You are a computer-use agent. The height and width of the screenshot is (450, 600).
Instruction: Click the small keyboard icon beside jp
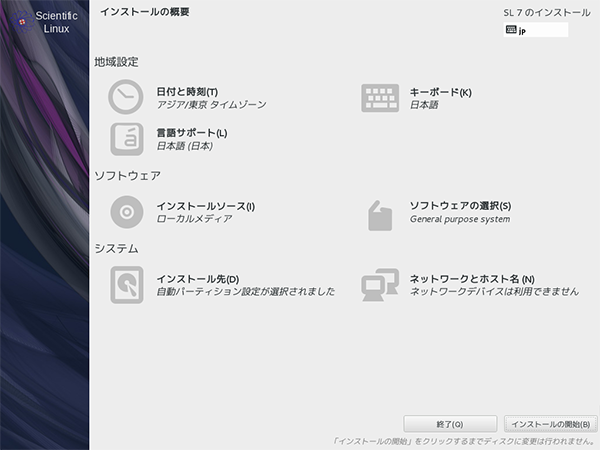pos(511,29)
